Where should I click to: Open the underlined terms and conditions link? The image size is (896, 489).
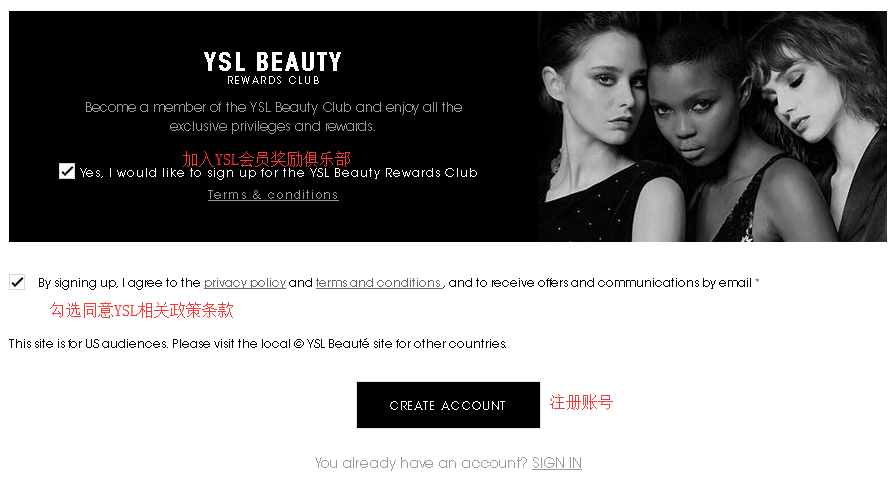coord(379,283)
